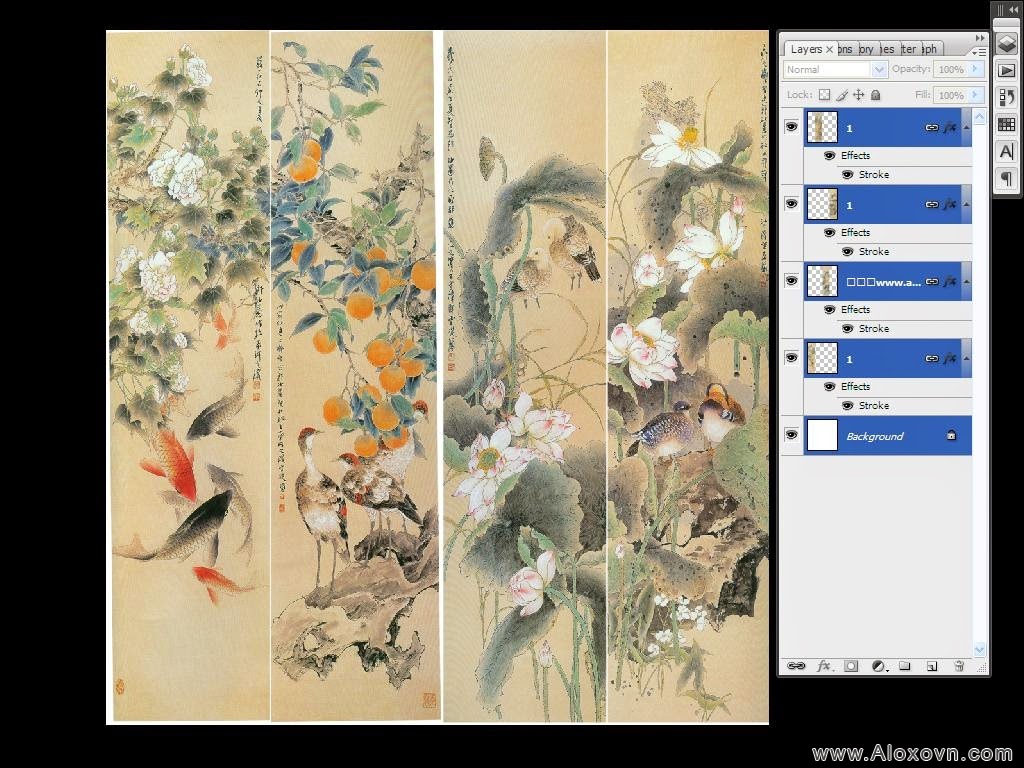Toggle Stroke visibility on the topmost layer 1
The width and height of the screenshot is (1024, 768).
point(848,175)
